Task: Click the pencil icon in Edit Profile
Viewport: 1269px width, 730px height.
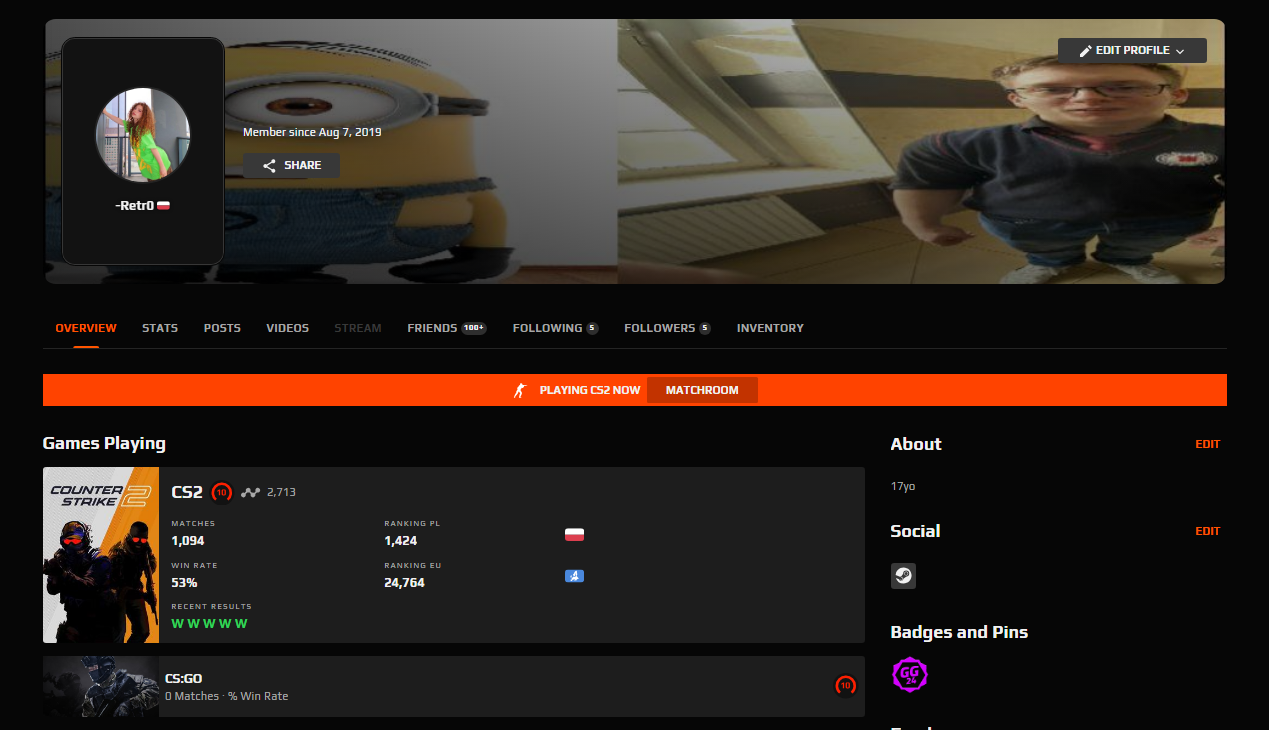Action: 1086,51
